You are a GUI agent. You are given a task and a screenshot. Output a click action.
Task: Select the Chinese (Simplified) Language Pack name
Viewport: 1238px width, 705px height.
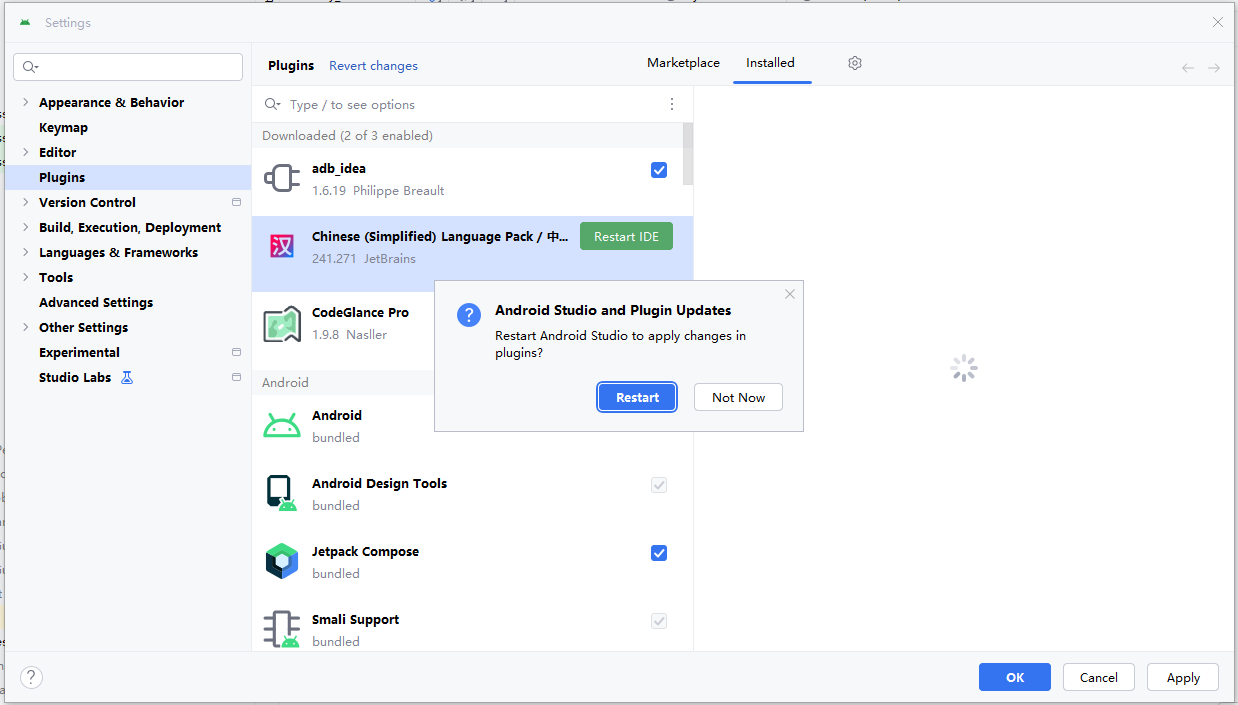coord(440,237)
